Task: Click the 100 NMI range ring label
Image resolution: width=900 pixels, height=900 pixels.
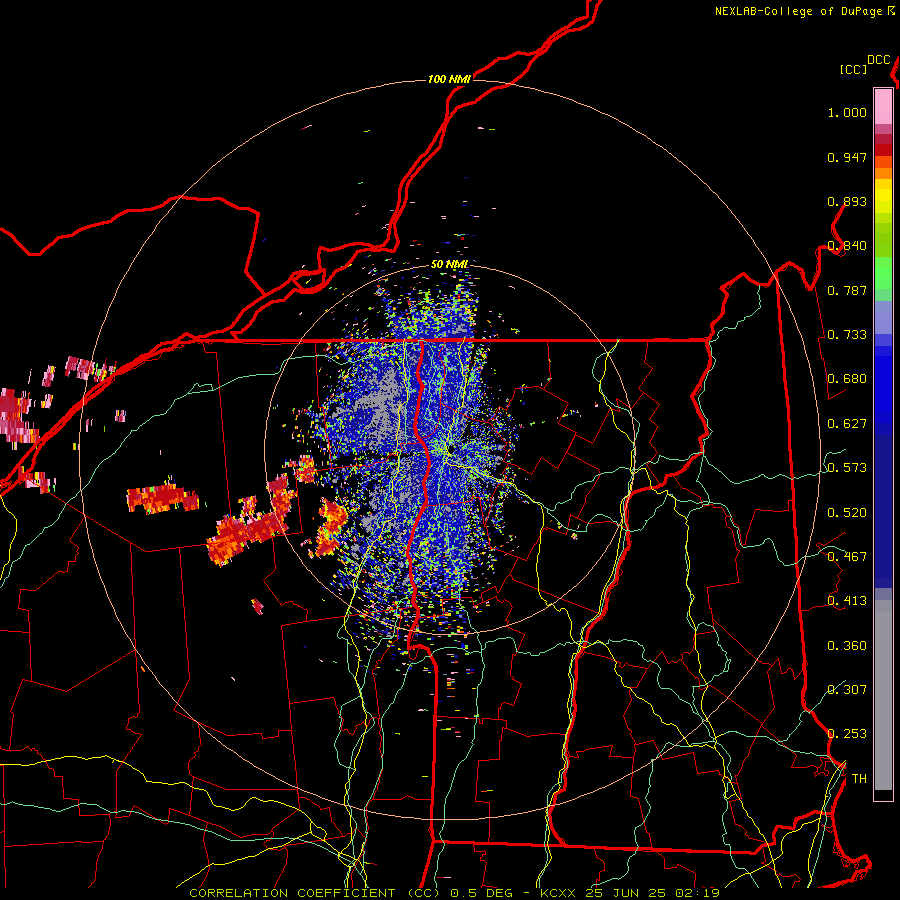Action: pos(449,79)
